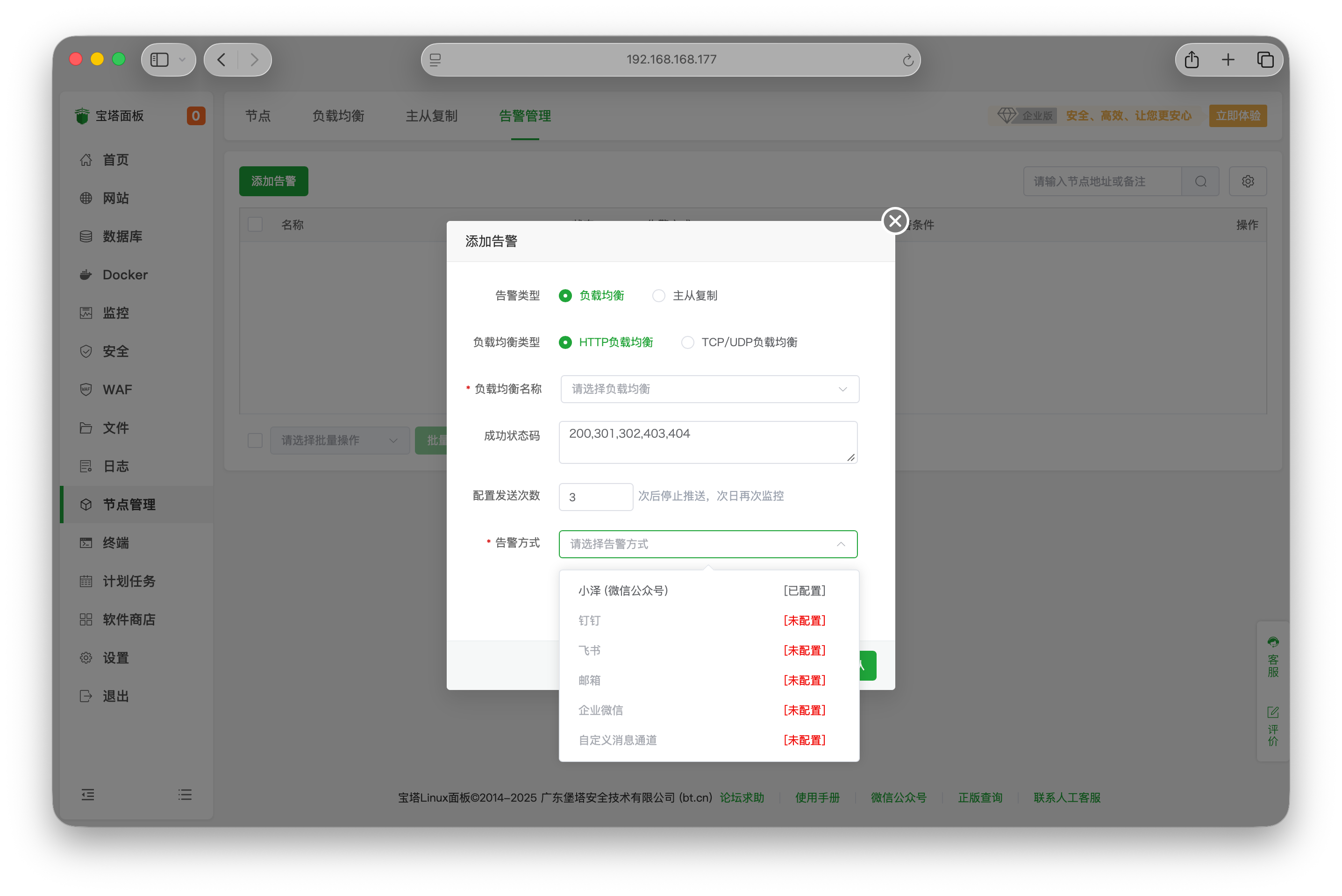Open the 首页 home icon in sidebar

tap(86, 160)
